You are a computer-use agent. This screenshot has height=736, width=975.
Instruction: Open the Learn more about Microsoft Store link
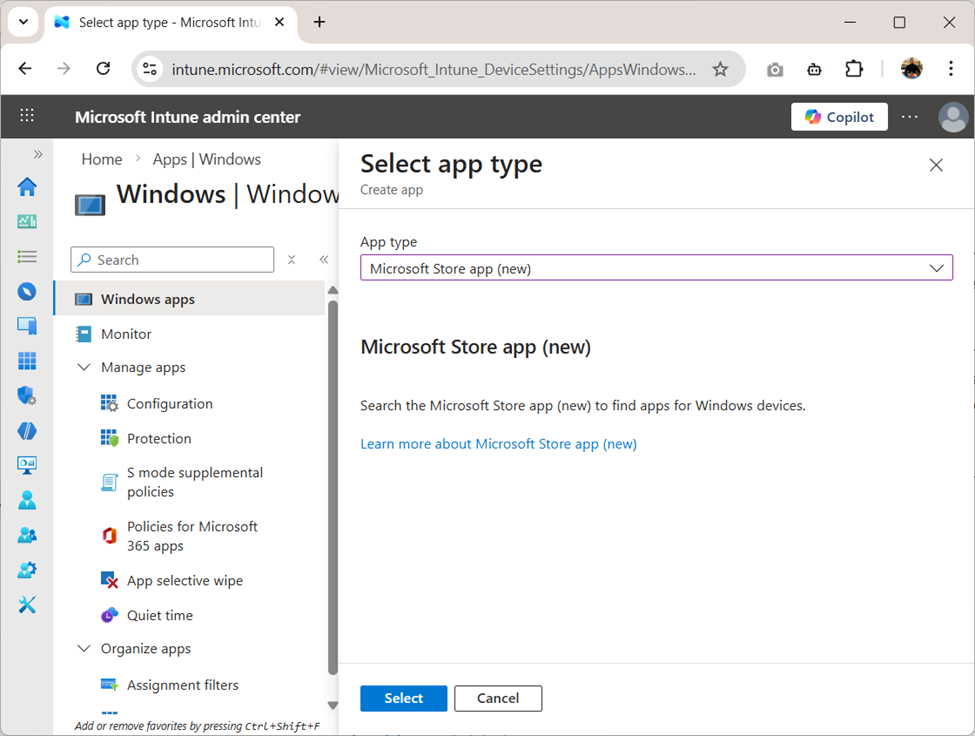tap(498, 443)
